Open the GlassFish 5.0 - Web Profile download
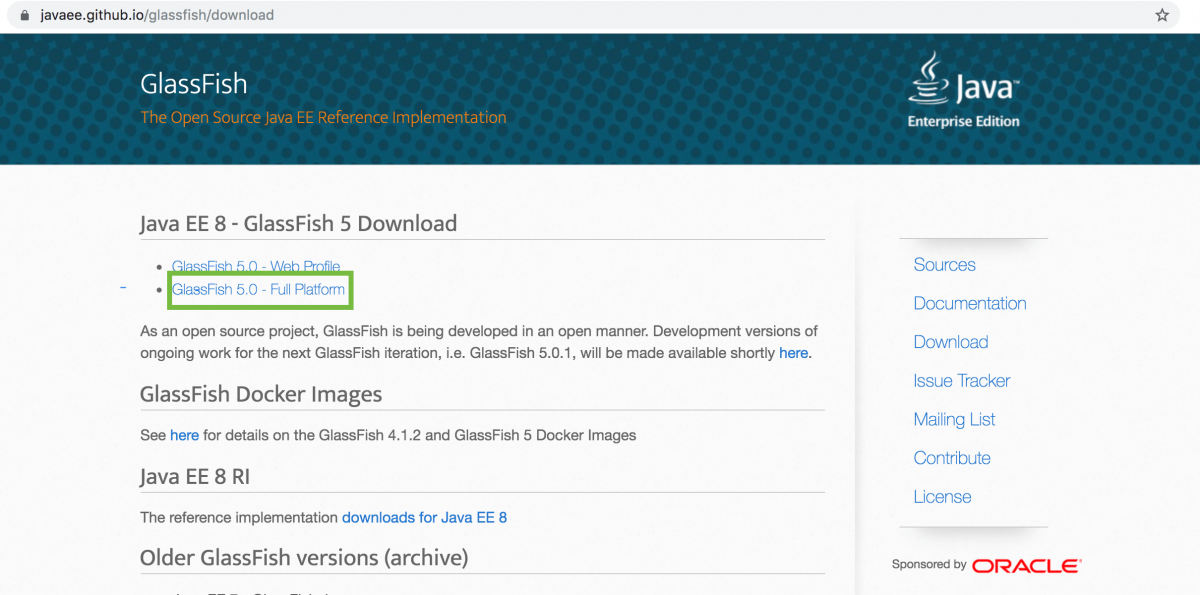 [255, 266]
